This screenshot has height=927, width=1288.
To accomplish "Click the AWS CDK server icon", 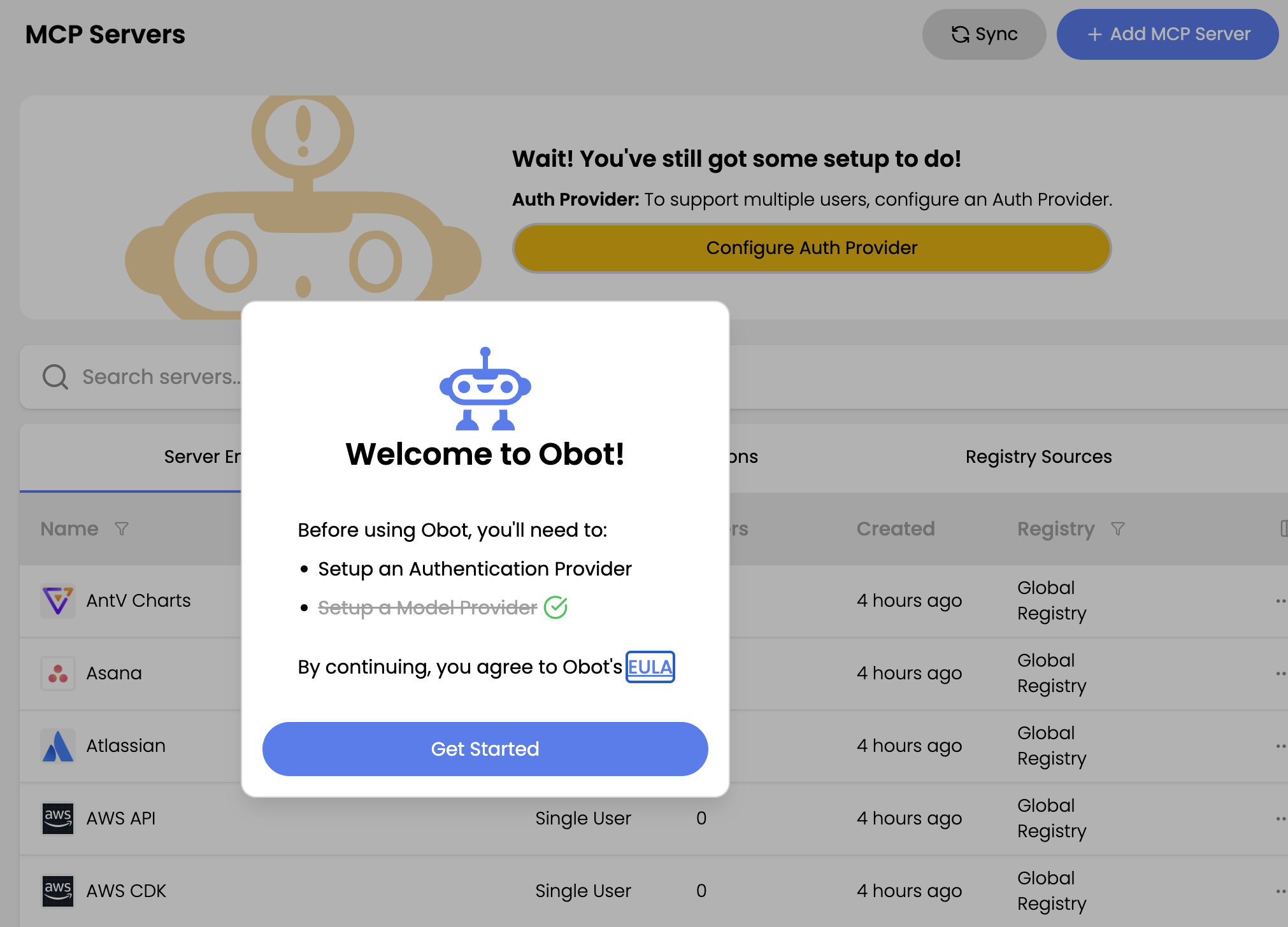I will click(57, 891).
